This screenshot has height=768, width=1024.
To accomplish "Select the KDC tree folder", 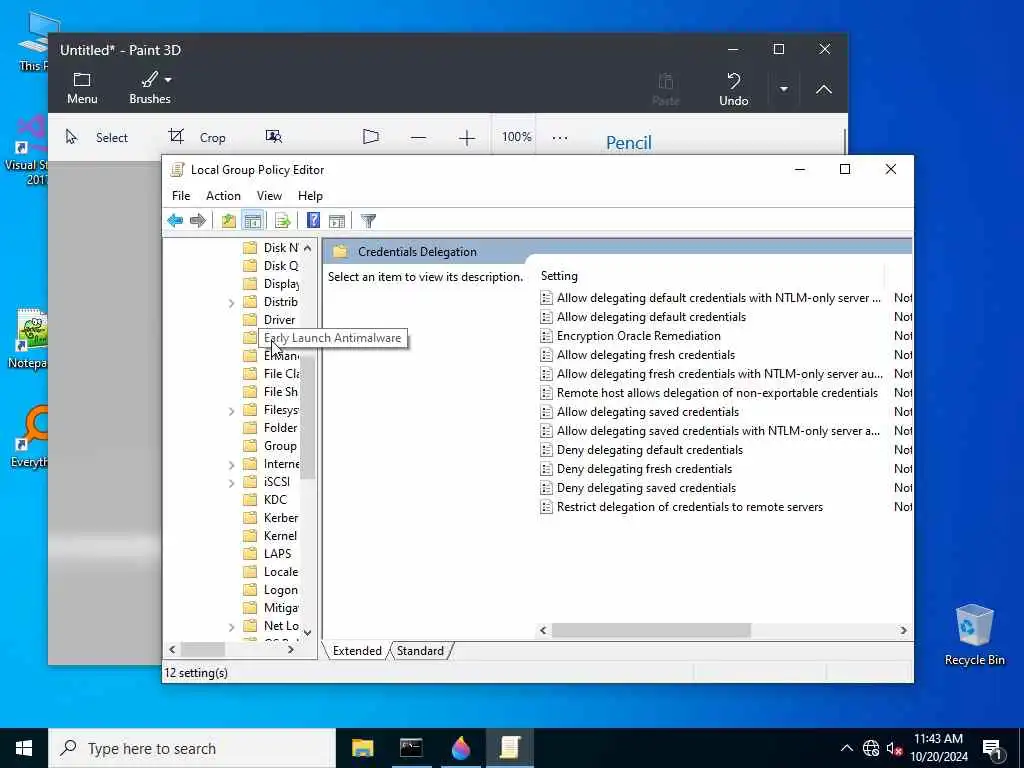I will [x=275, y=500].
